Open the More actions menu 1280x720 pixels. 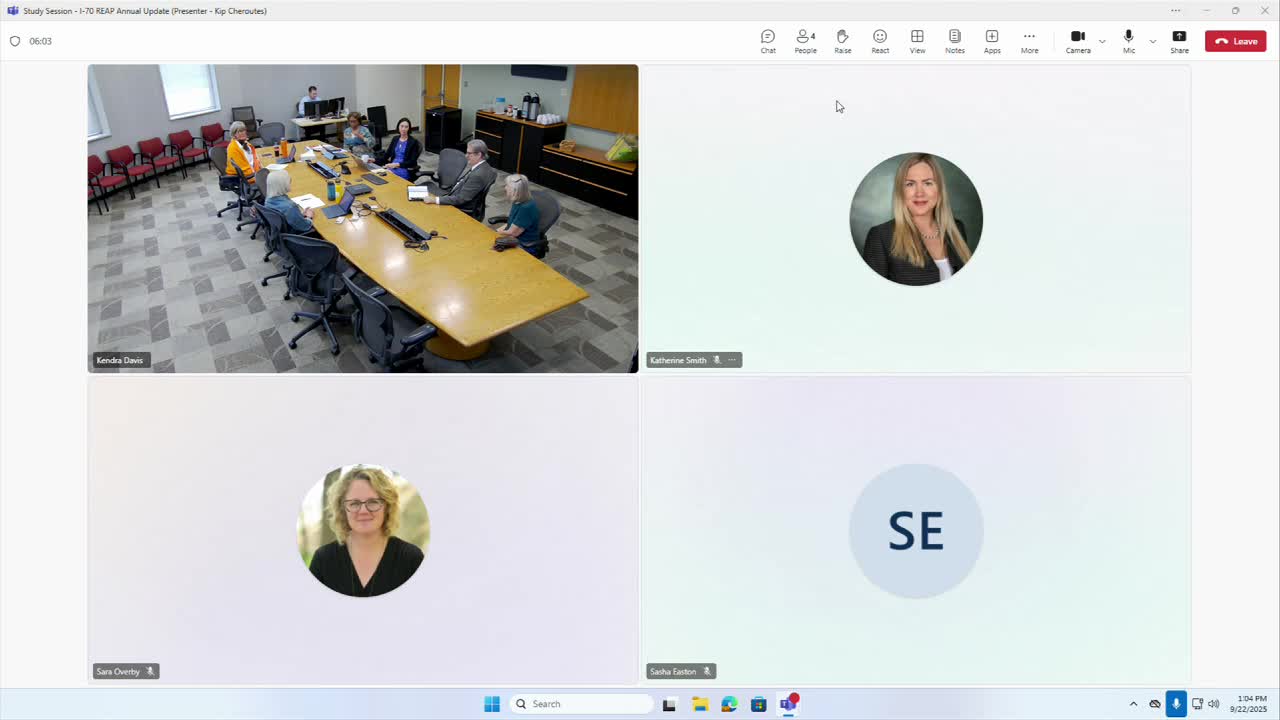coord(1029,41)
